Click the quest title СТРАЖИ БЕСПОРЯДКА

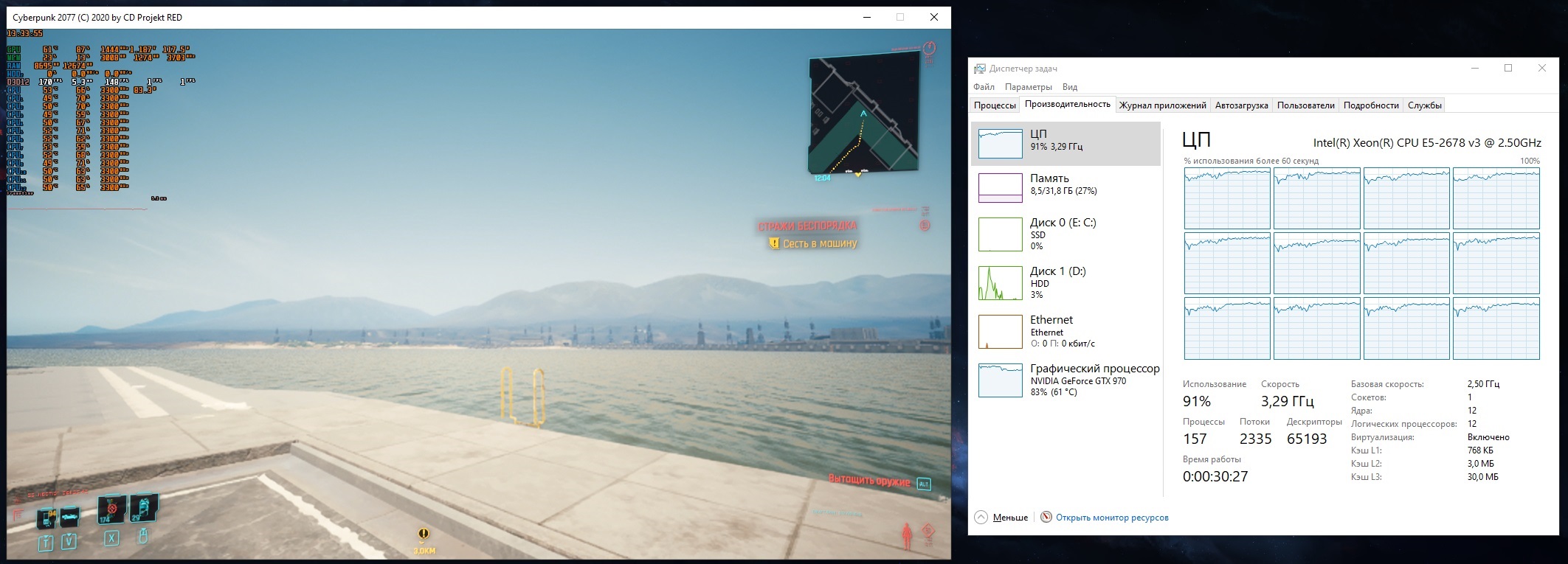(807, 226)
